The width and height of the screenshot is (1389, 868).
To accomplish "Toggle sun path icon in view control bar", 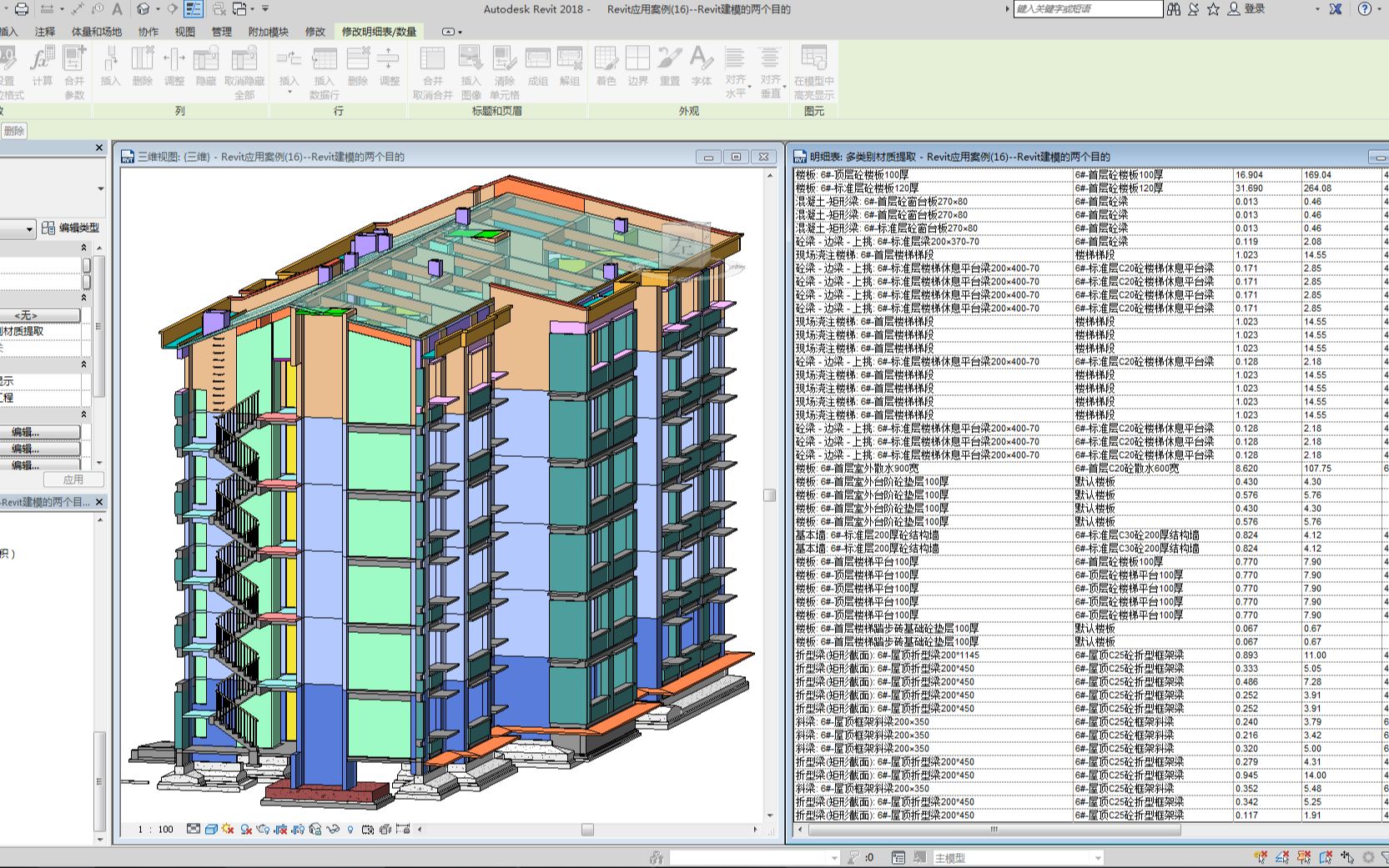I will click(228, 829).
